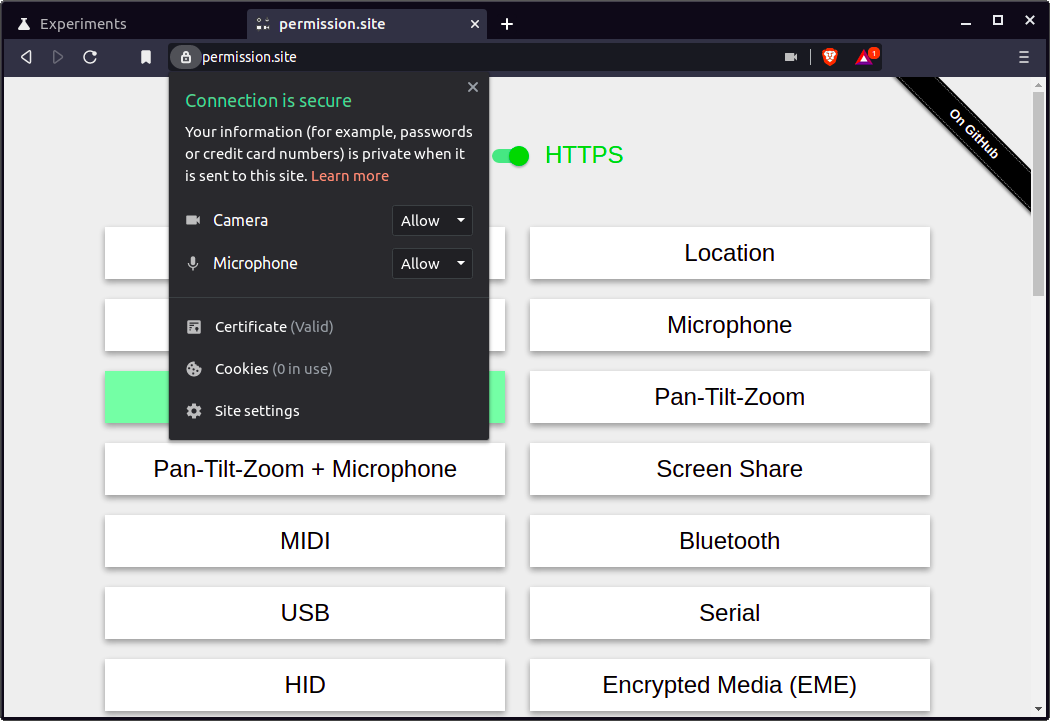Screen dimensions: 1050x721
Task: Open a new tab with plus button
Action: click(507, 24)
